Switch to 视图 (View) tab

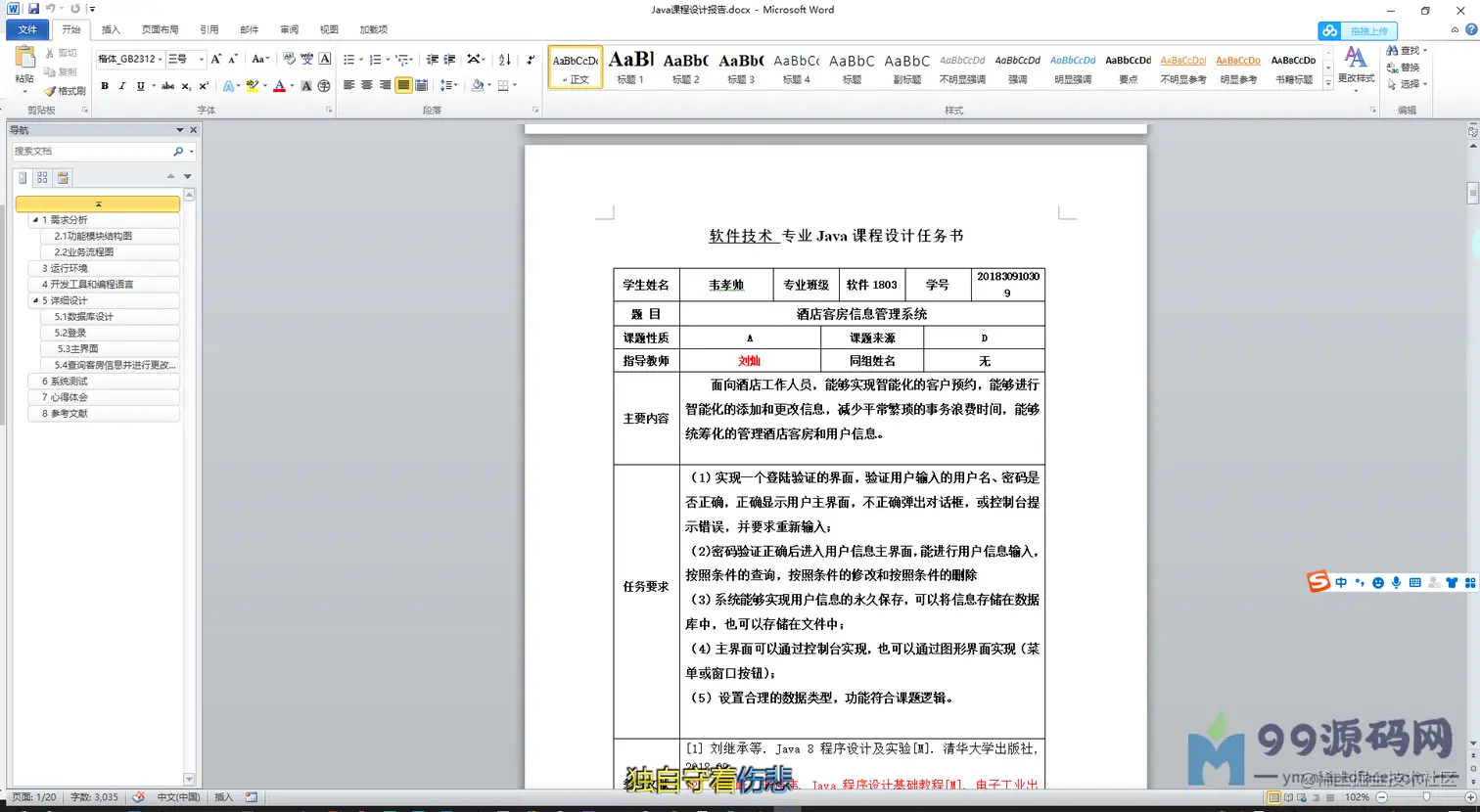click(329, 29)
